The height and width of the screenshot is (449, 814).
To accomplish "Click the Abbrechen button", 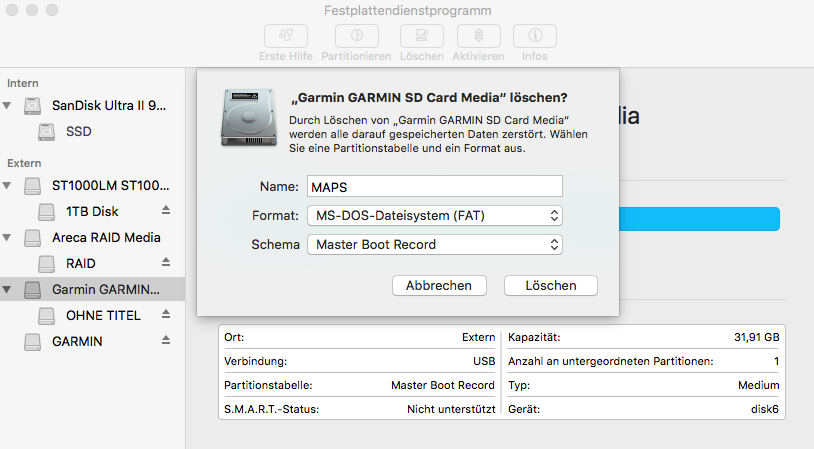I will click(439, 285).
